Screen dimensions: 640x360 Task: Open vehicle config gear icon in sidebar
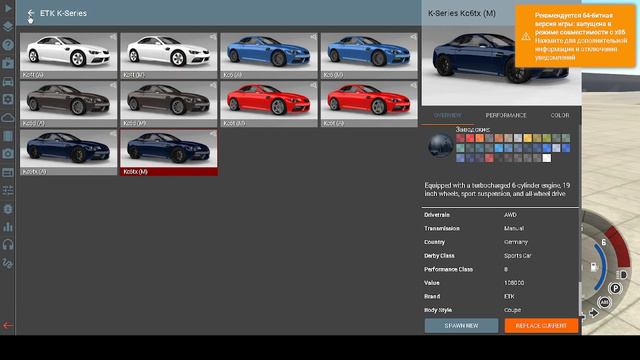click(8, 100)
